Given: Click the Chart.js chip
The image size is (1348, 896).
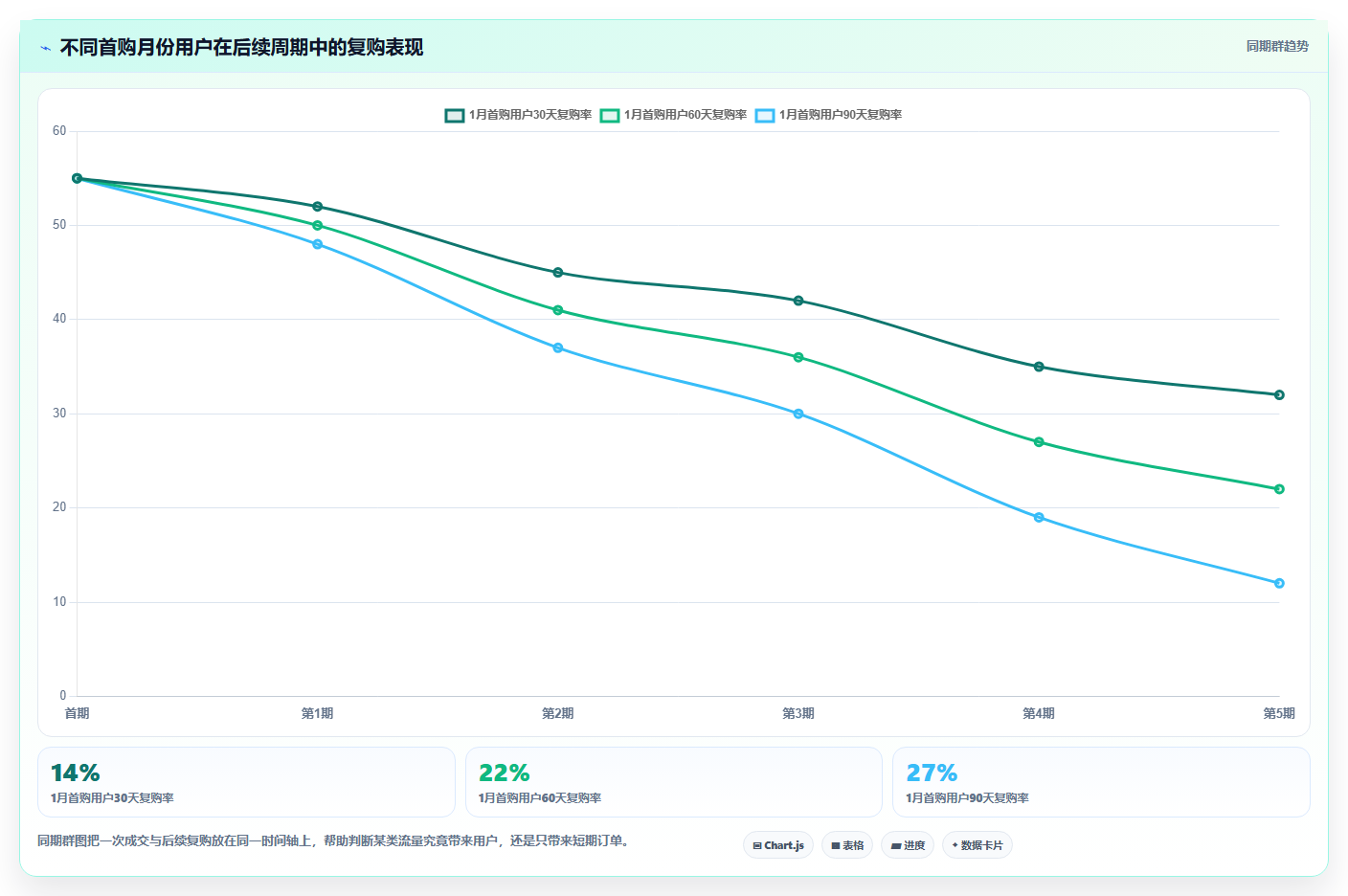Looking at the screenshot, I should [778, 845].
